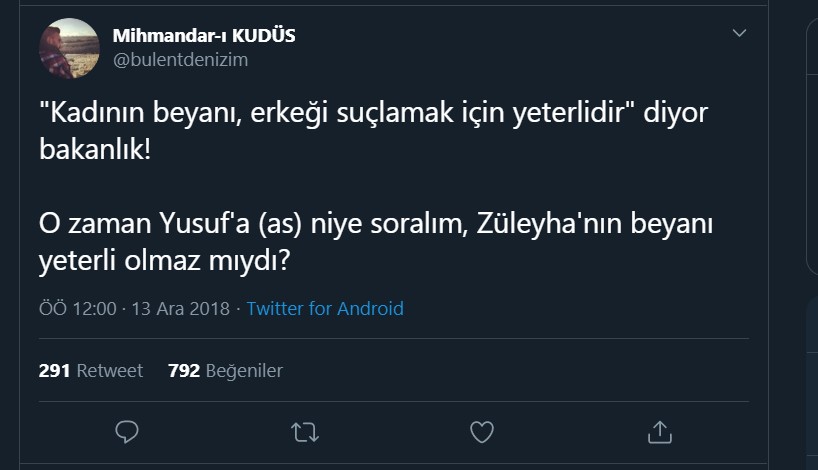
Task: Click the 13 Ara 2018 date
Action: tap(180, 308)
